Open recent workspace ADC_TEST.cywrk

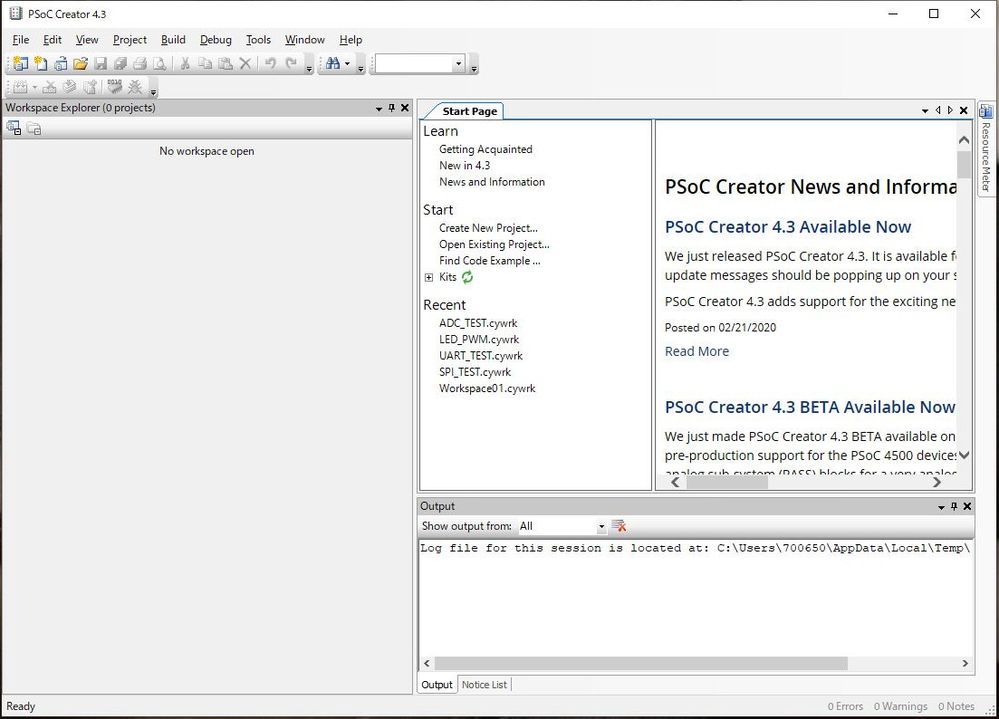coord(478,323)
